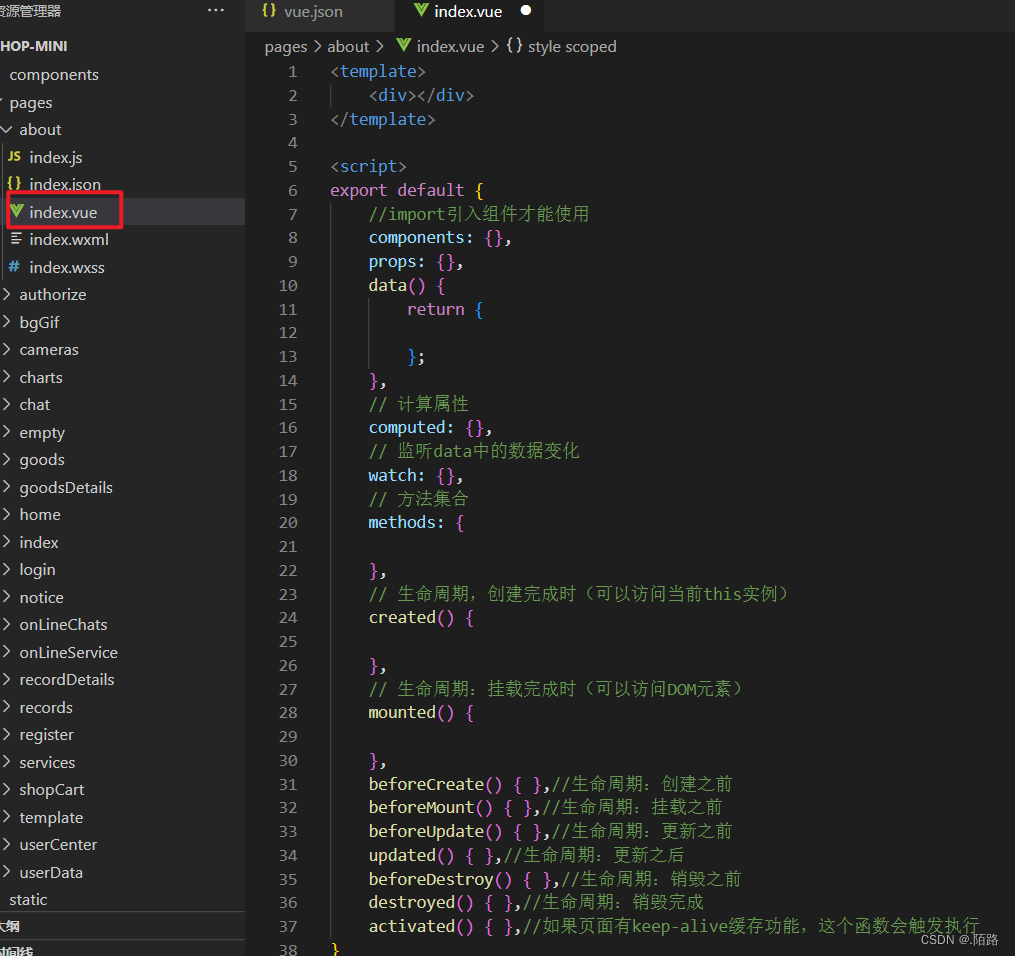Expand the authorize folder
The width and height of the screenshot is (1015, 956).
click(x=6, y=295)
